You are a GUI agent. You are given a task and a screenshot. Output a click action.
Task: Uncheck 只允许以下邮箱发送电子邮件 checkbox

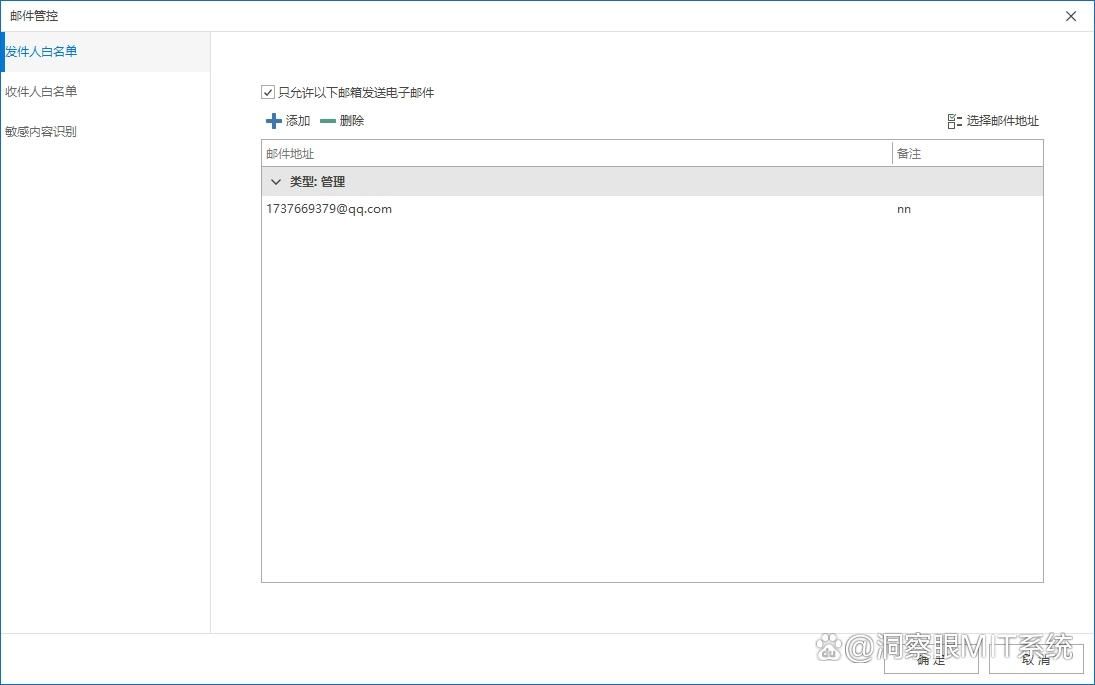click(267, 92)
